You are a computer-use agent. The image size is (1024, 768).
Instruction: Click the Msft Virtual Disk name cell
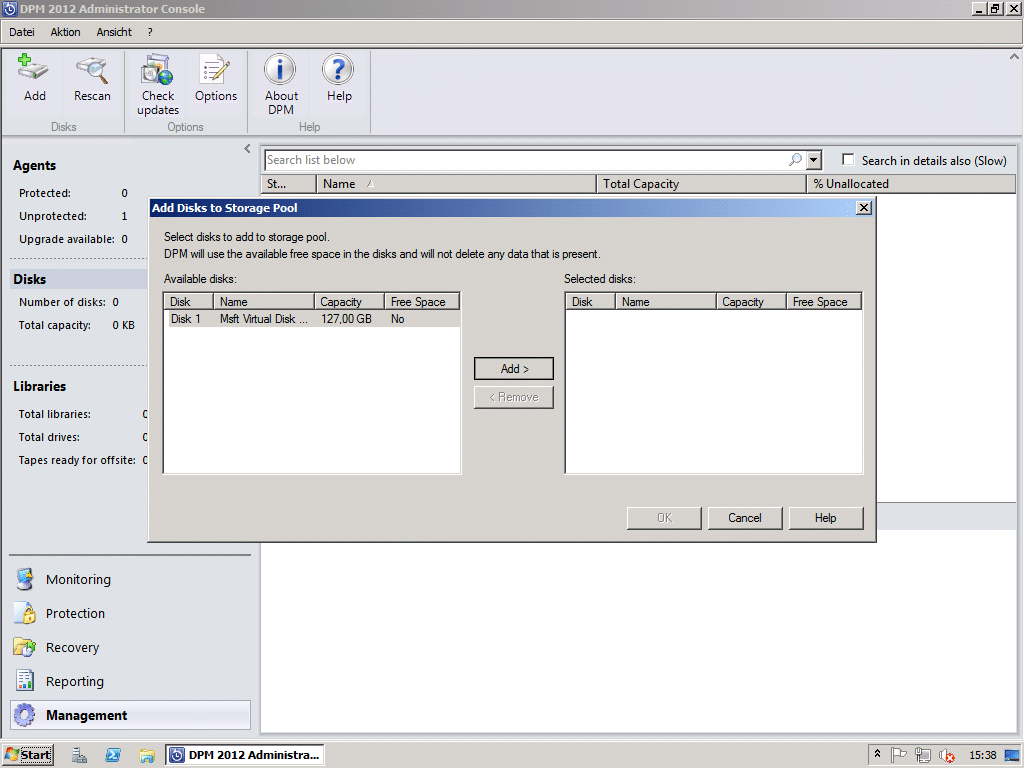coord(263,319)
